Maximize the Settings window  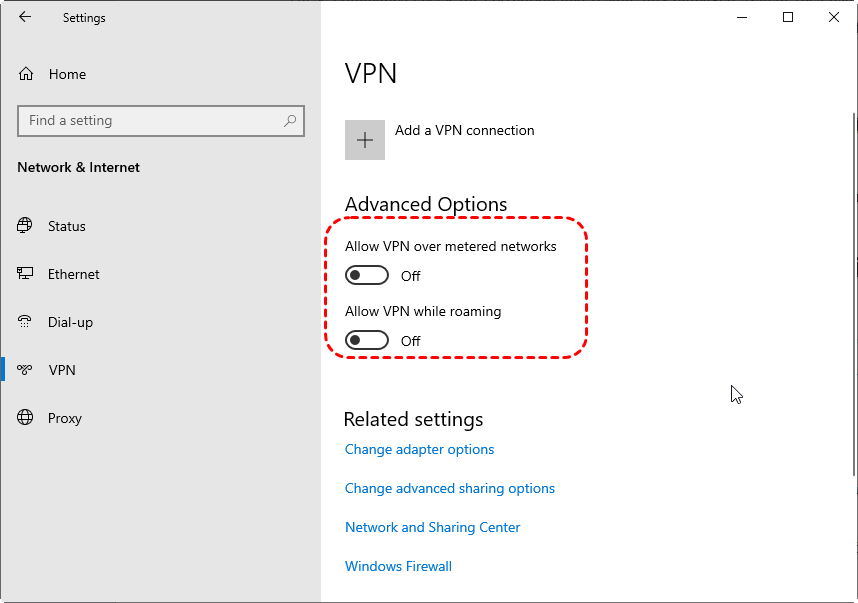[x=788, y=17]
